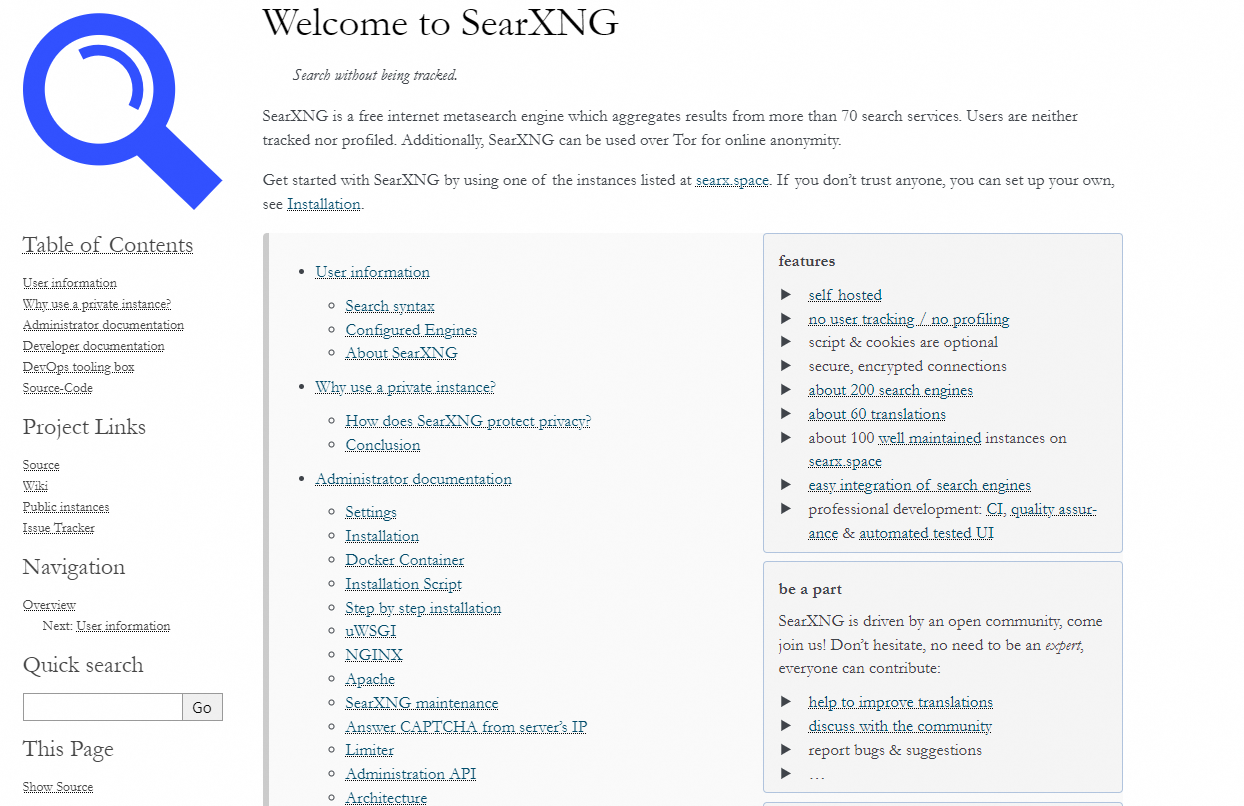The height and width of the screenshot is (806, 1244).
Task: Visit the searx.space link
Action: coord(732,180)
